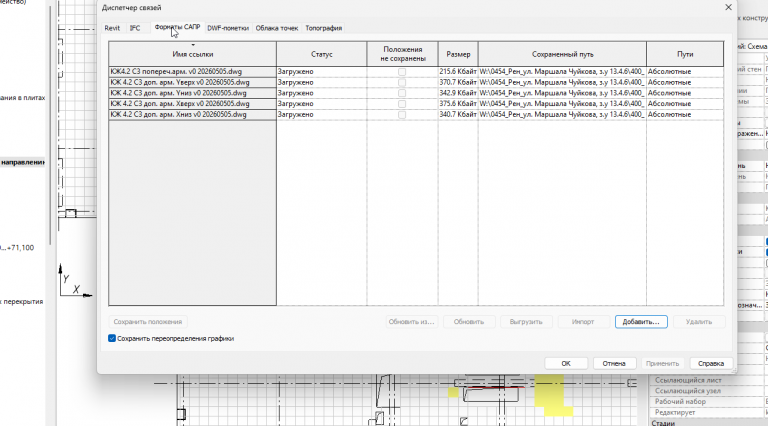Click the Статус column header

click(x=321, y=54)
